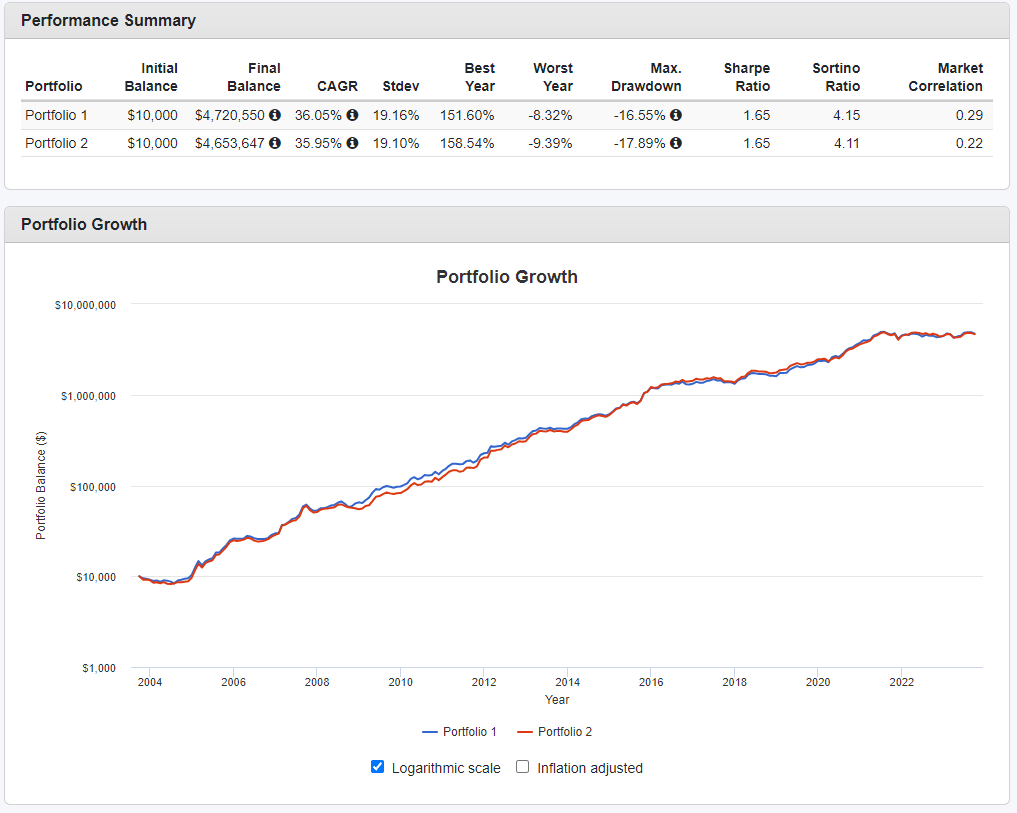Viewport: 1017px width, 813px height.
Task: Click info icon next to Portfolio 2 final balance $4,653,647
Action: (275, 143)
